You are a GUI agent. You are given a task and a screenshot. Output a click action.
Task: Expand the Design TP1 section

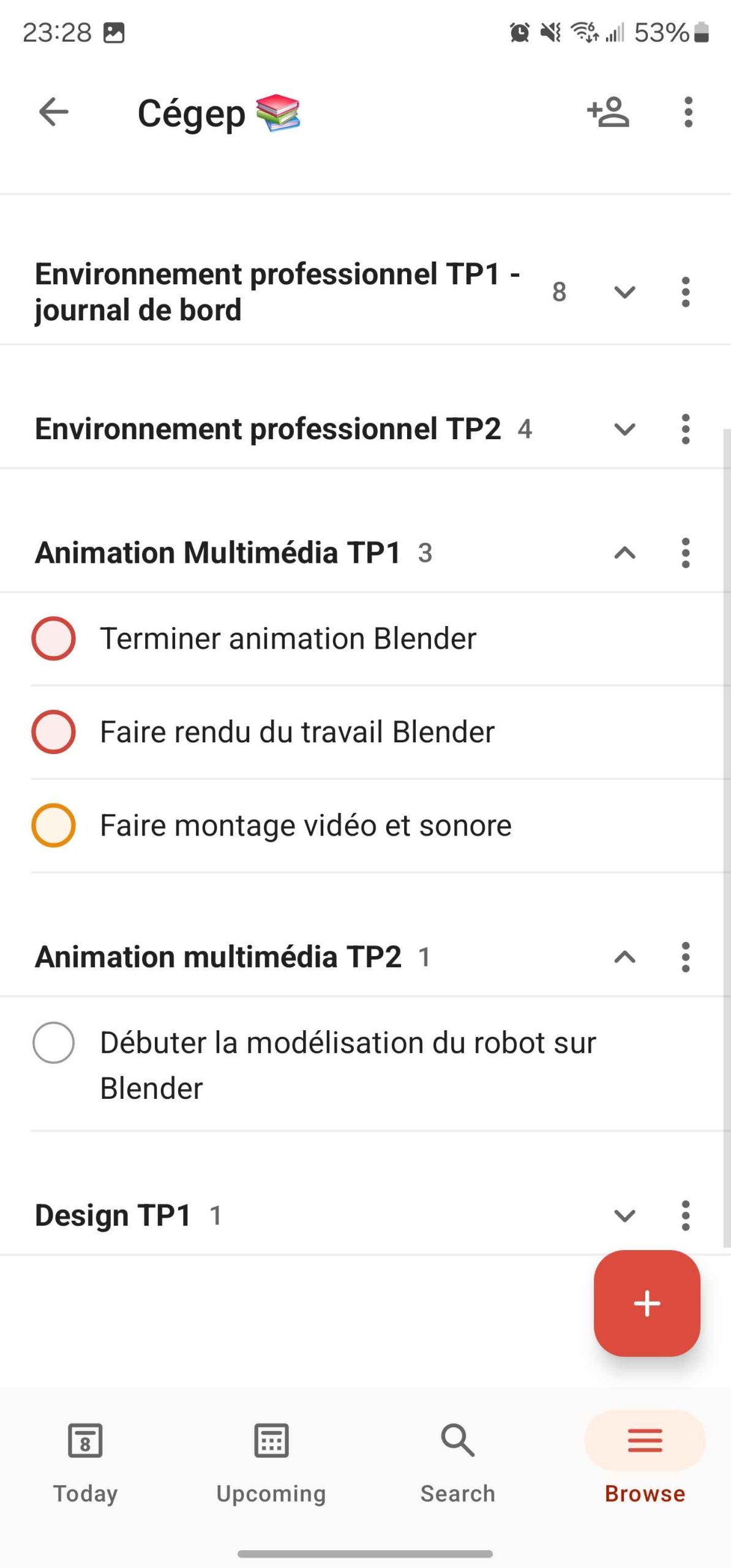tap(624, 1215)
